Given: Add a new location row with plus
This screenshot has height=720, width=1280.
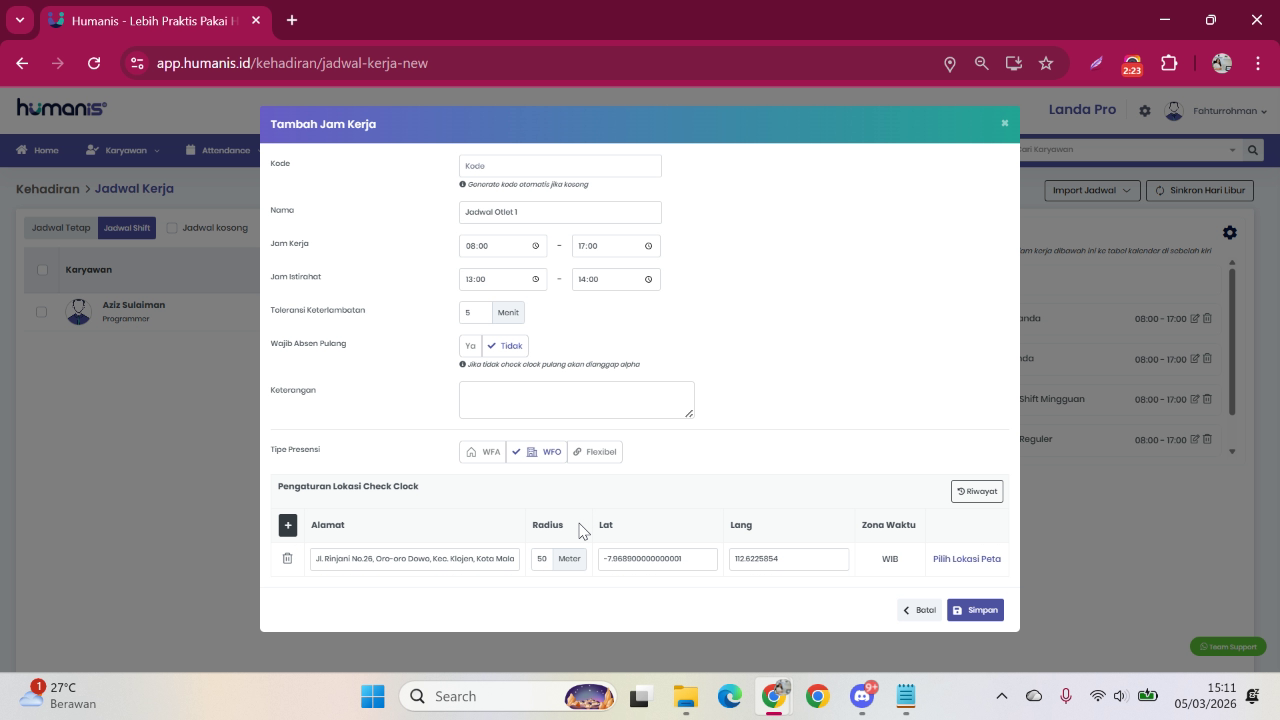Looking at the screenshot, I should [x=287, y=525].
